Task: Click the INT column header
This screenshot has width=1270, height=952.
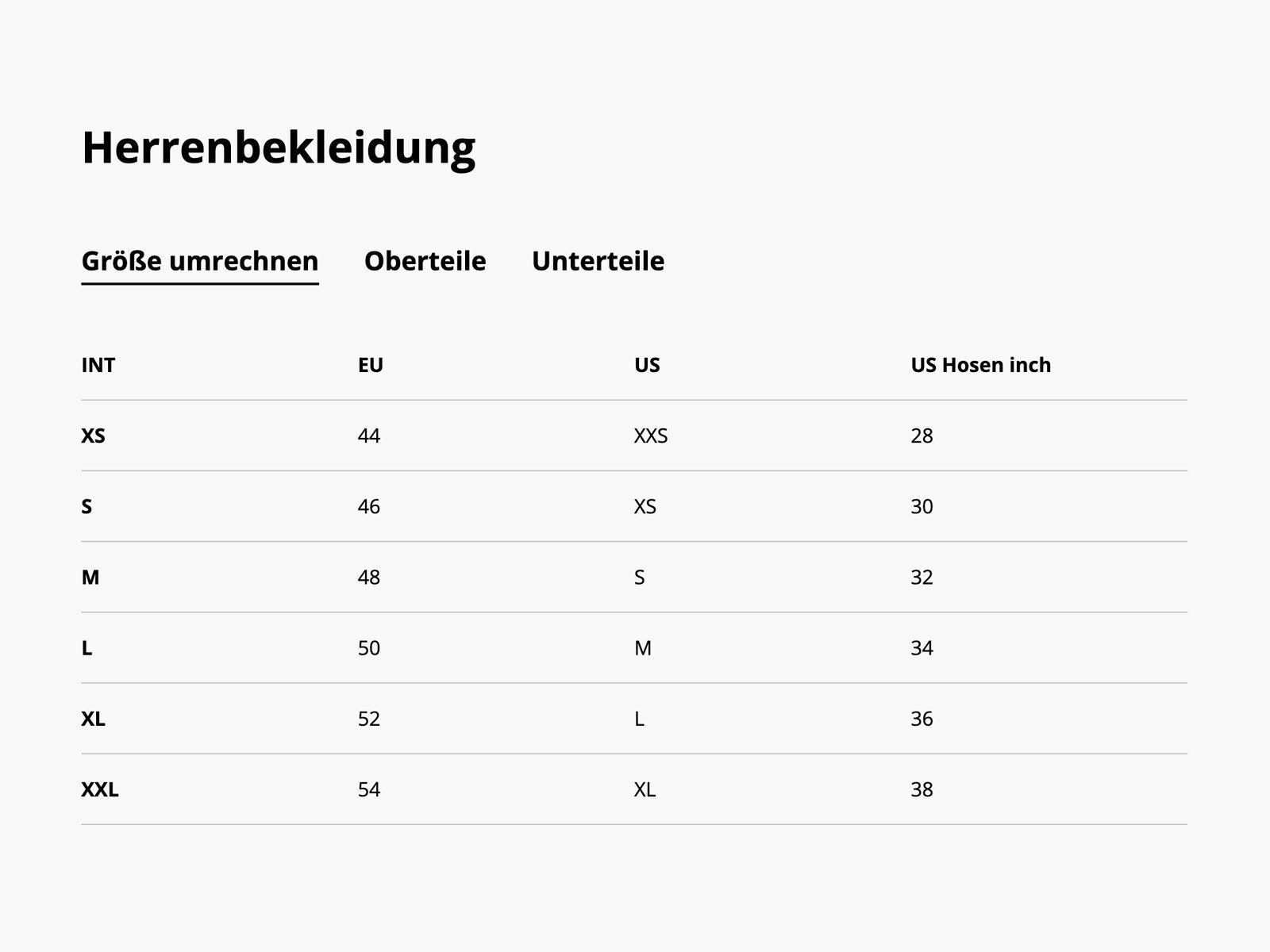Action: click(x=98, y=365)
